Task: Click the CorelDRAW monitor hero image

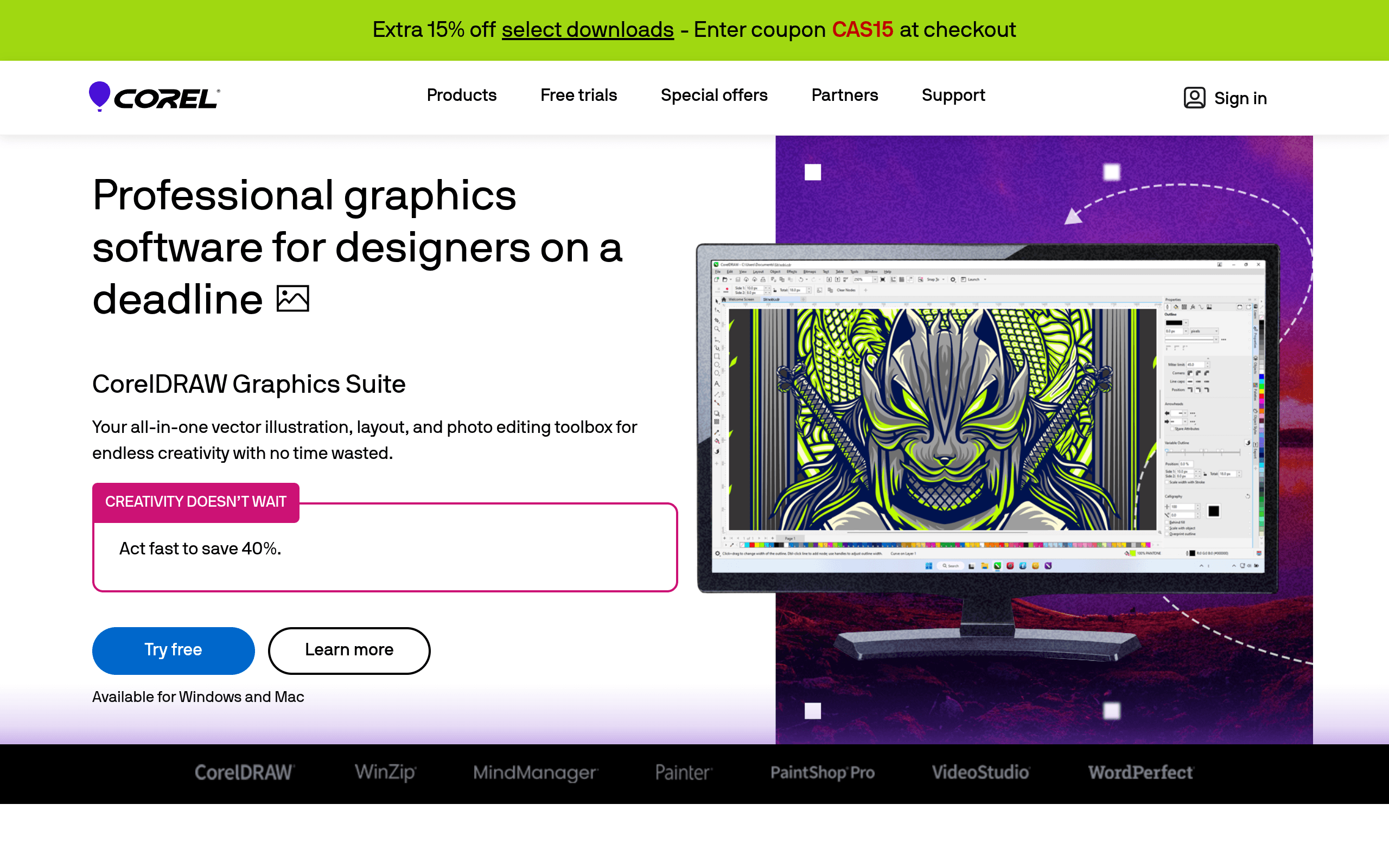Action: (1004, 440)
